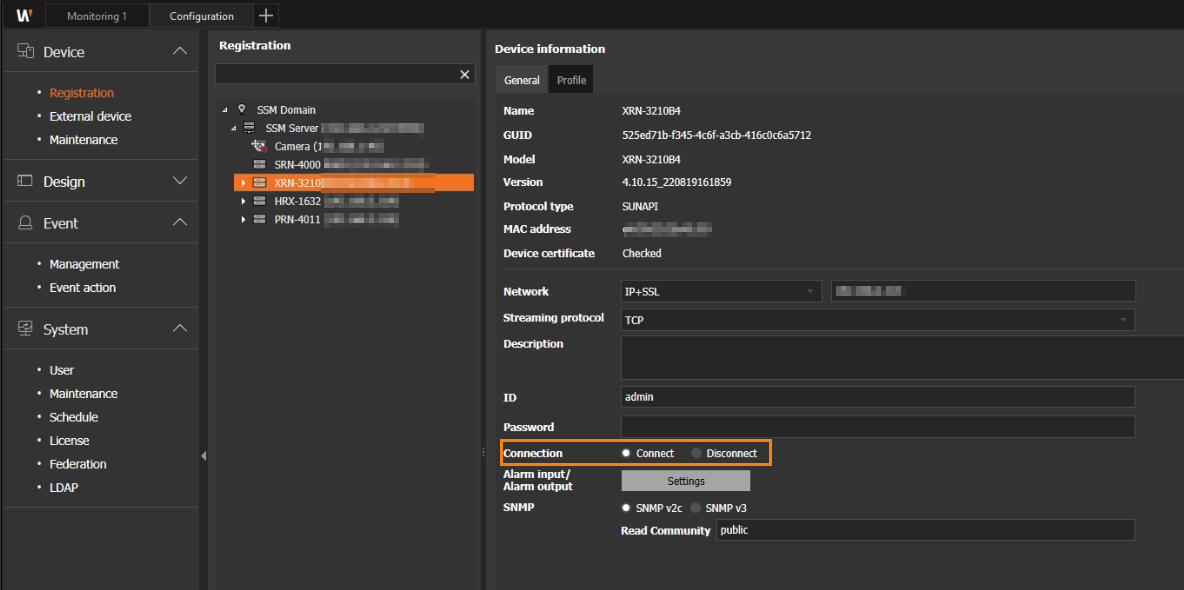Collapse the Device section chevron
The width and height of the screenshot is (1184, 590).
click(x=180, y=51)
